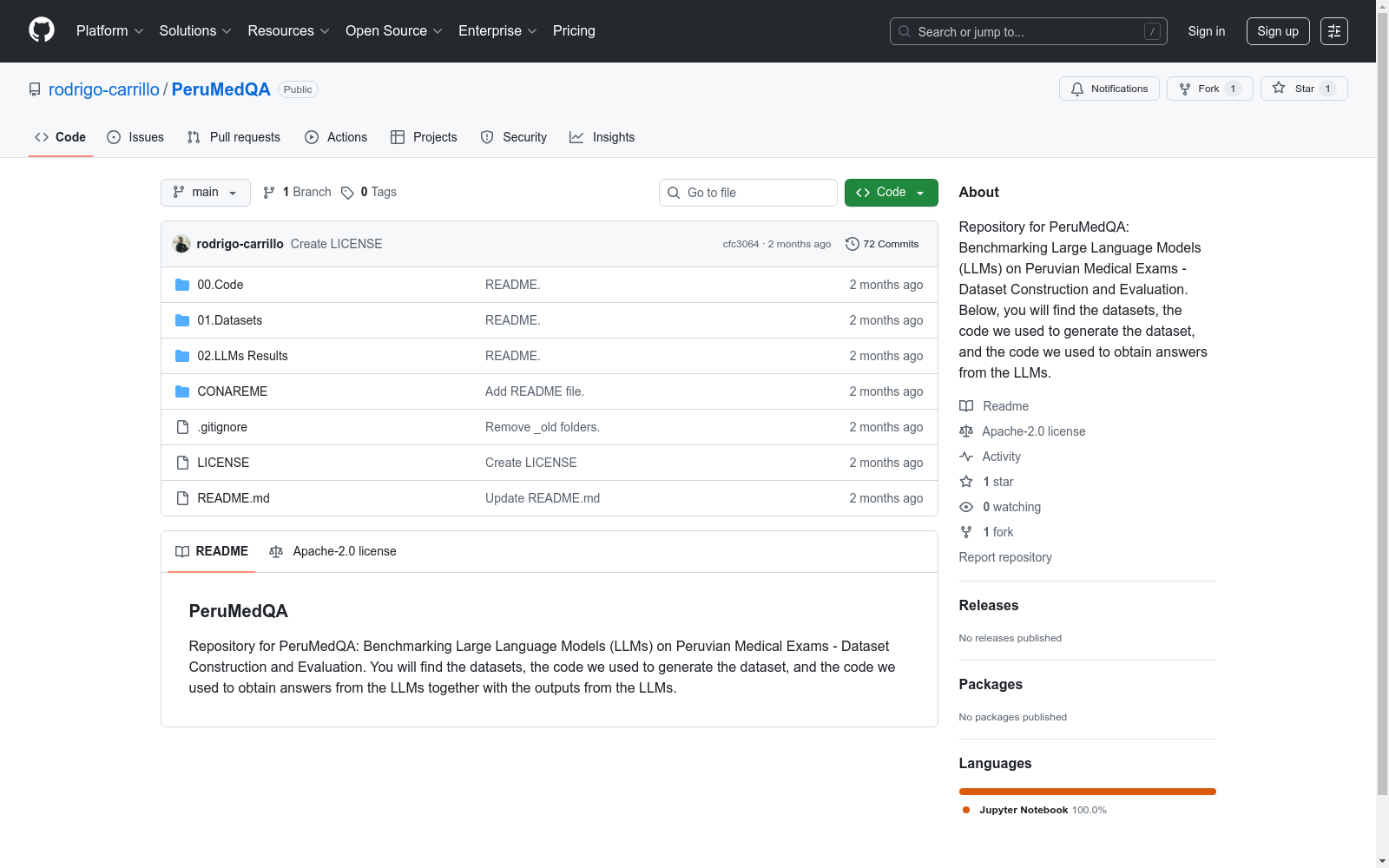1389x868 pixels.
Task: Switch to the Code tab
Action: point(61,137)
